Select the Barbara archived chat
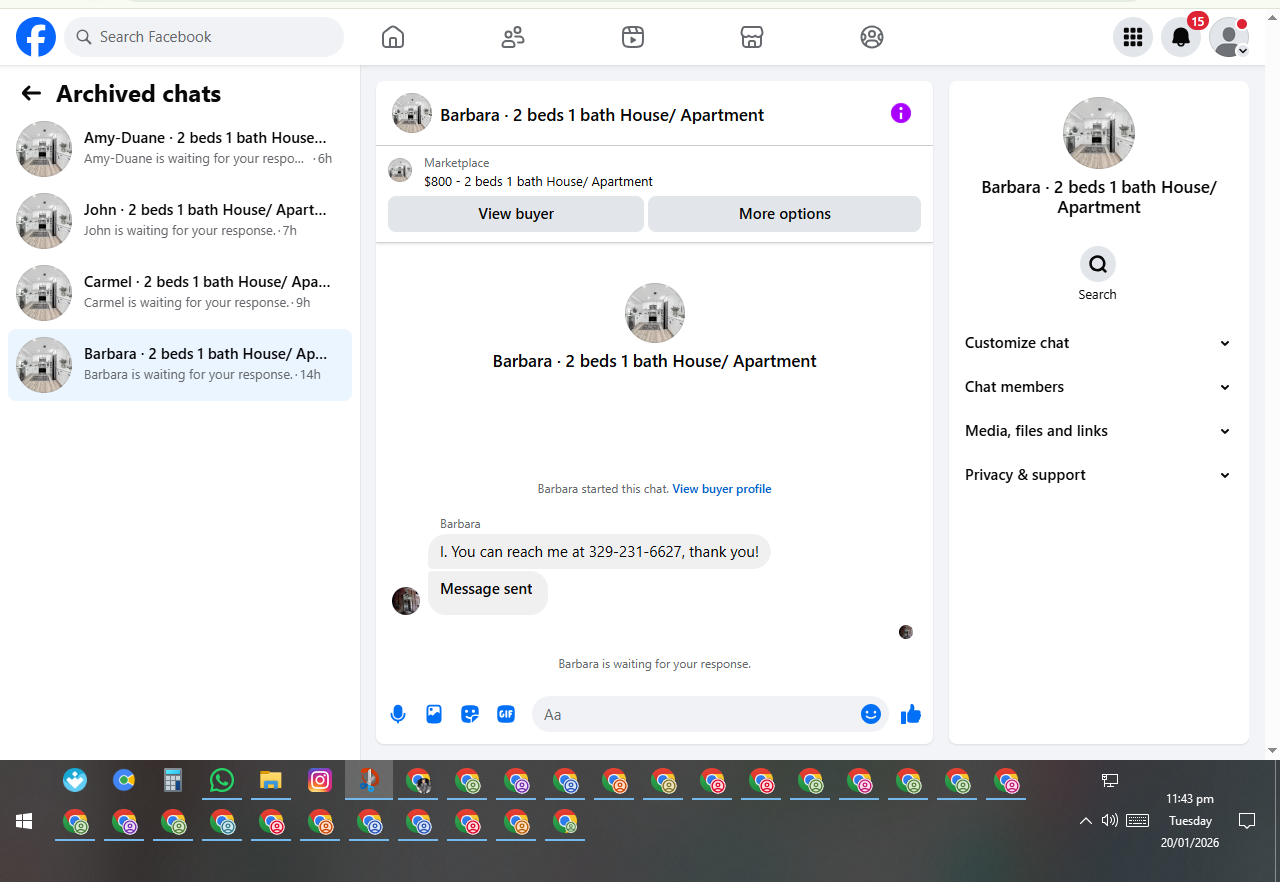The image size is (1280, 882). tap(180, 365)
